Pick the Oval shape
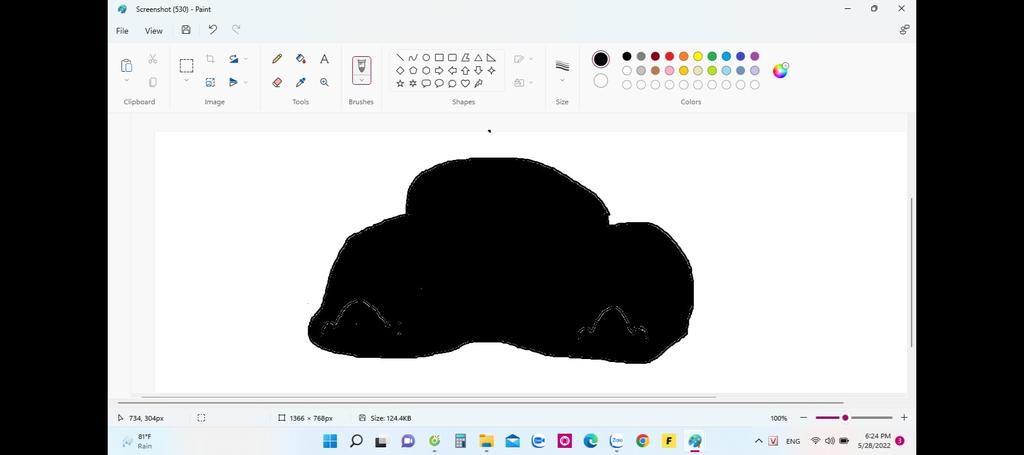The image size is (1024, 455). [426, 57]
